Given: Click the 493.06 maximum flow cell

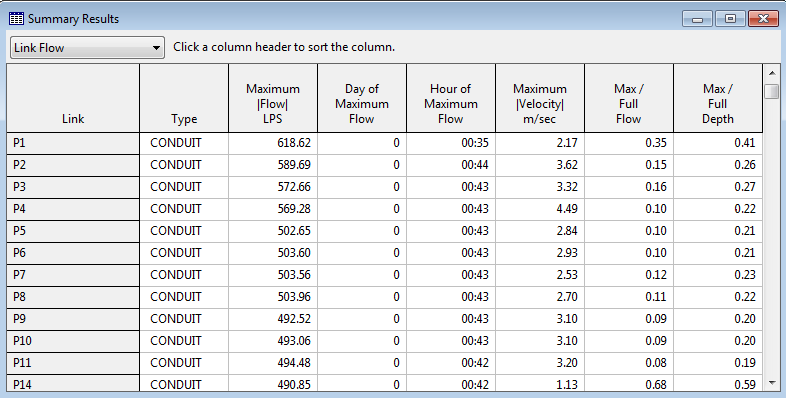Looking at the screenshot, I should [x=273, y=342].
